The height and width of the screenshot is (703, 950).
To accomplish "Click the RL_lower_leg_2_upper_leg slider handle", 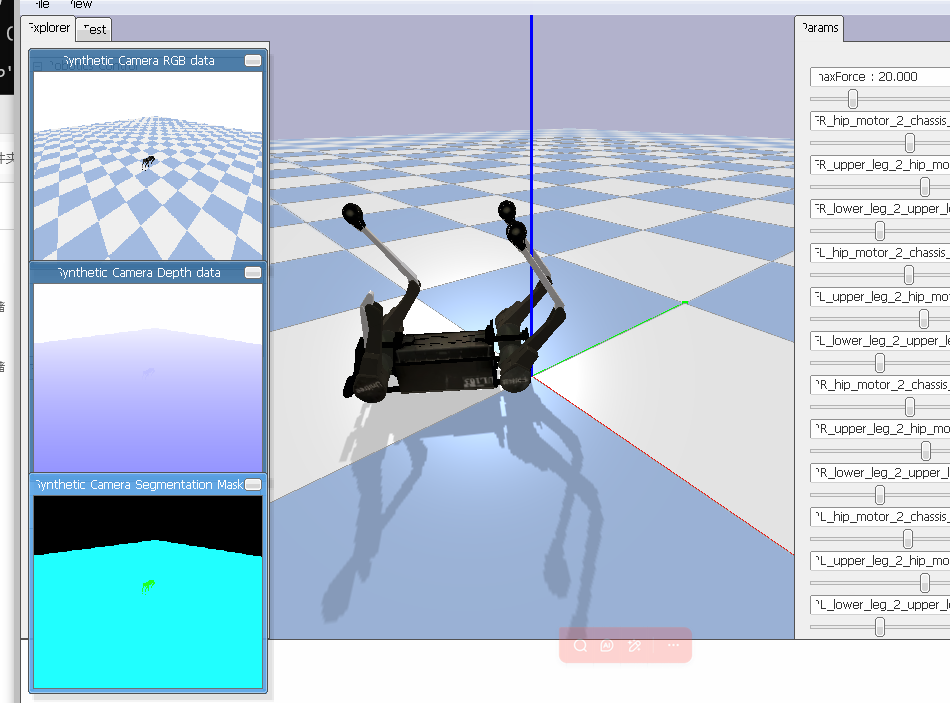I will tap(880, 627).
